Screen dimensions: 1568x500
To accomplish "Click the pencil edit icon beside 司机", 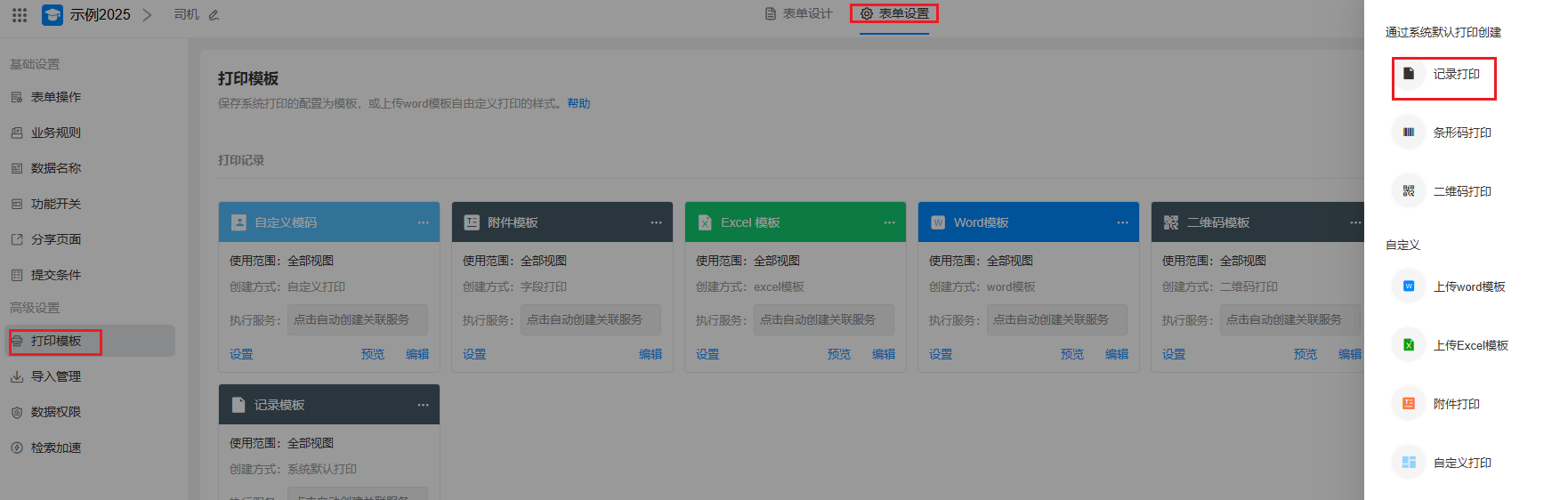I will click(x=214, y=15).
